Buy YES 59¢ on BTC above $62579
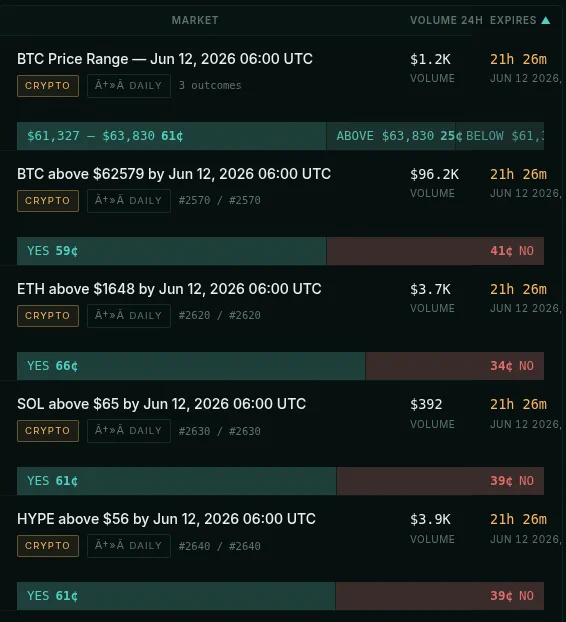 pos(171,251)
